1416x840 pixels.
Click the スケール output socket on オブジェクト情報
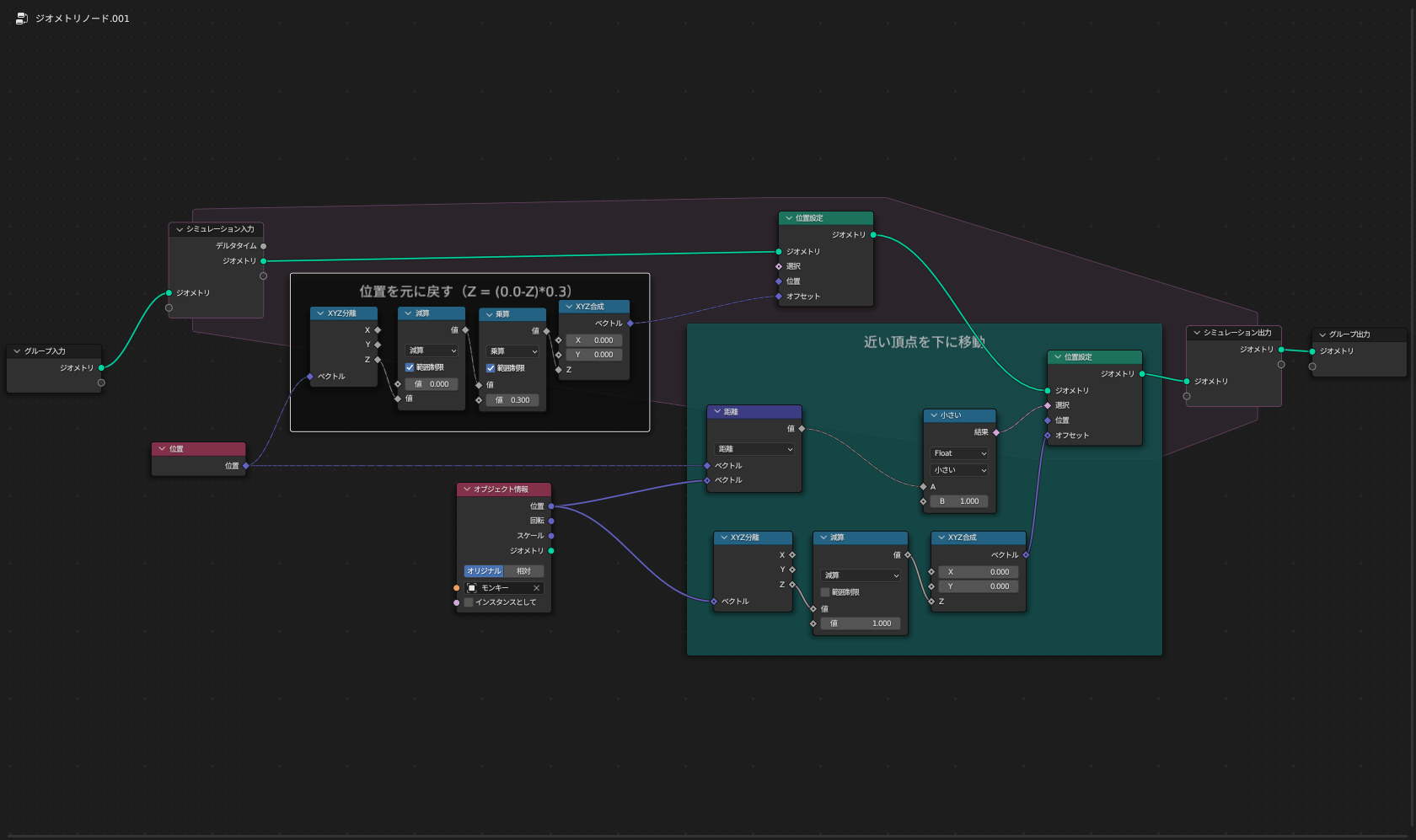551,536
